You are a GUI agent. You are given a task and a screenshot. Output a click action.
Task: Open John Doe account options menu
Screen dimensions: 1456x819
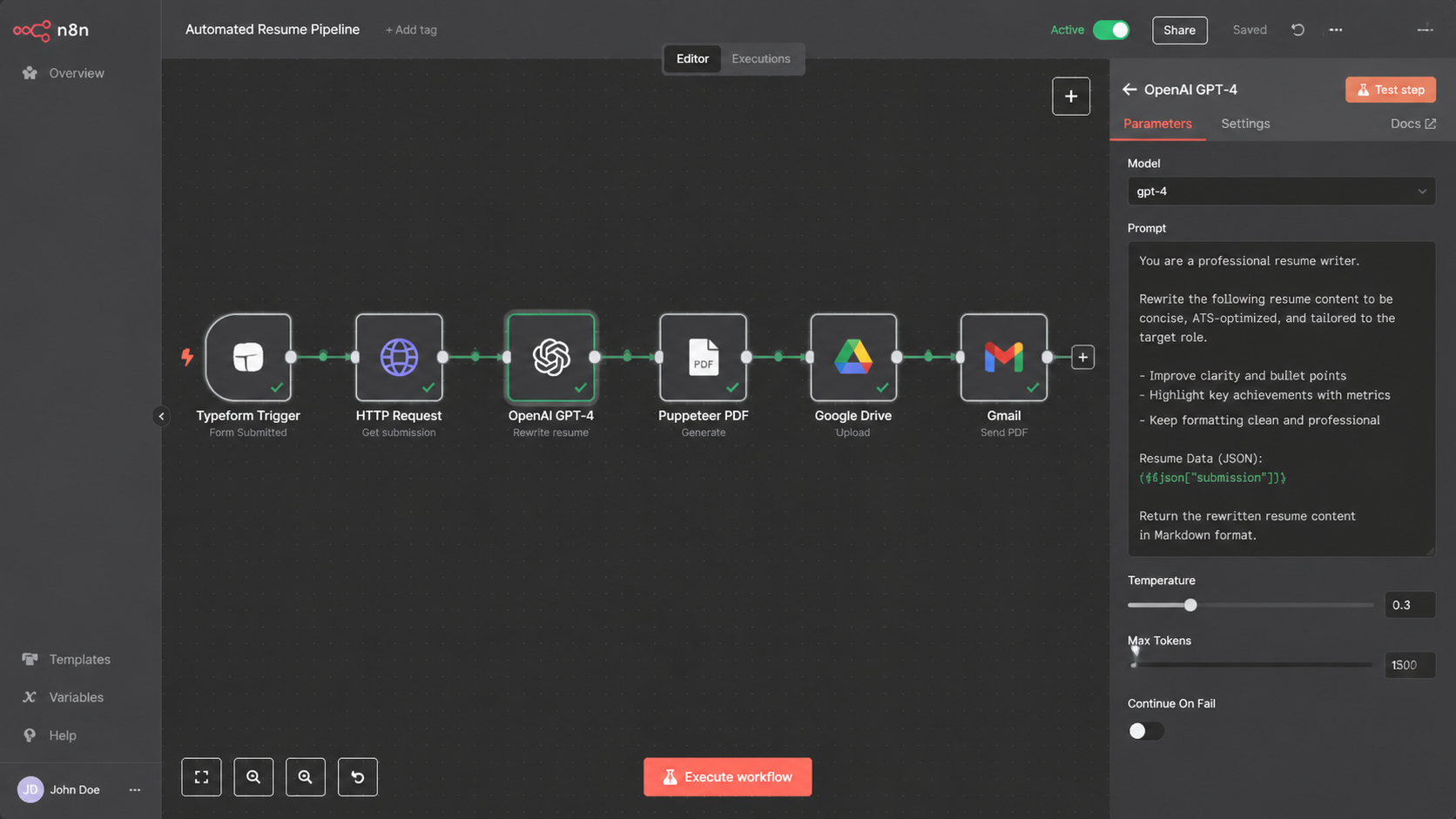coord(135,789)
